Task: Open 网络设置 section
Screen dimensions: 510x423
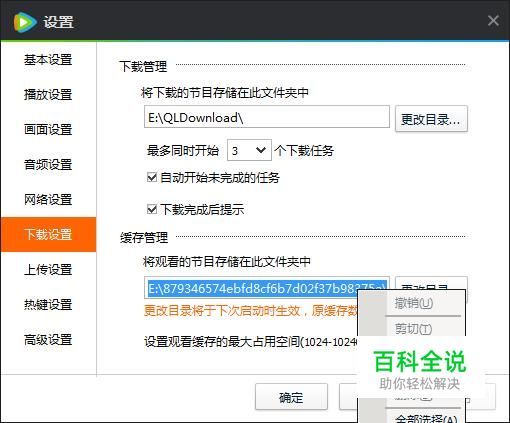Action: [x=48, y=199]
